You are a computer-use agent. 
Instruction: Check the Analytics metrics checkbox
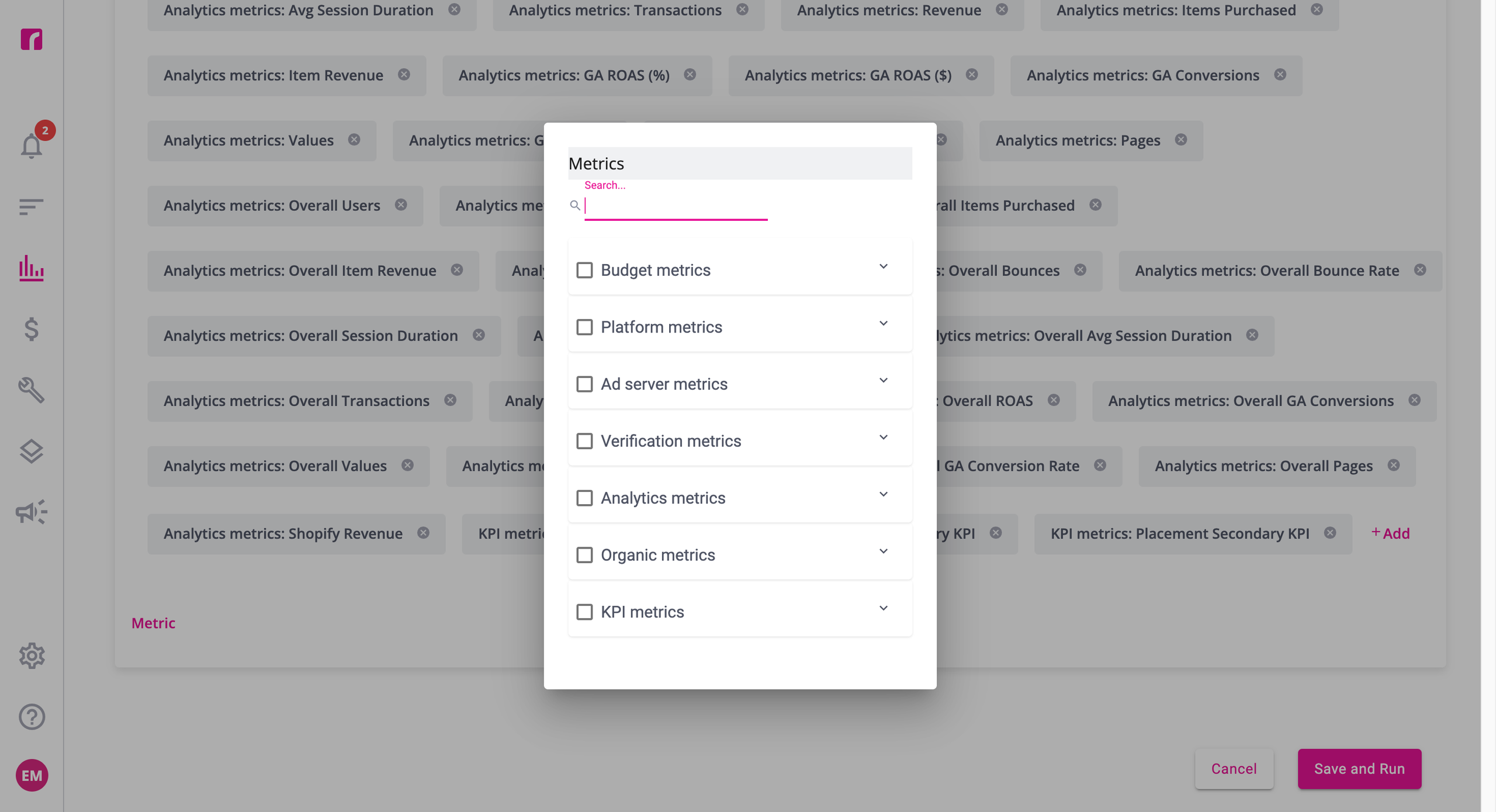[584, 498]
